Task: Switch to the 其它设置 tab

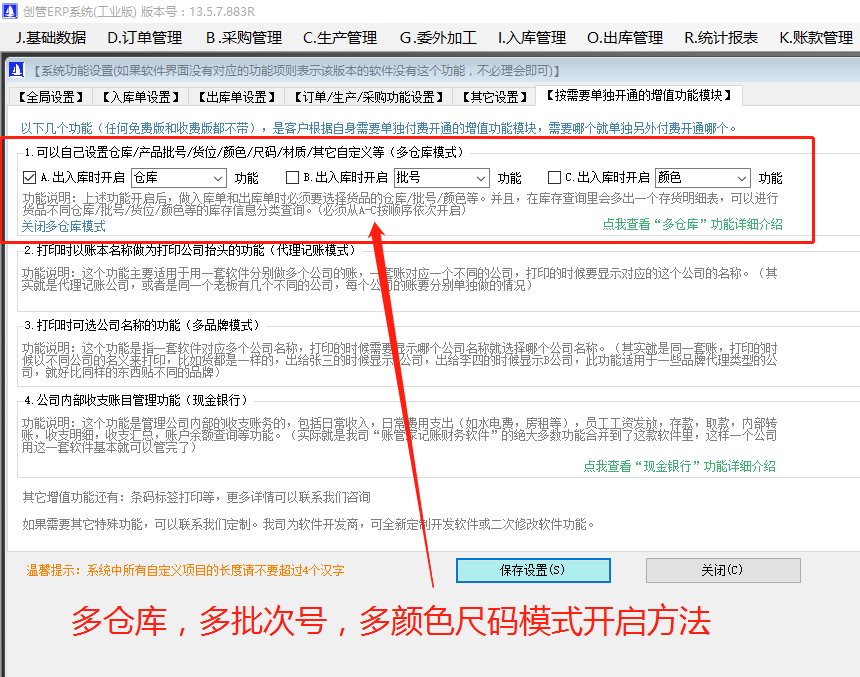Action: coord(493,96)
